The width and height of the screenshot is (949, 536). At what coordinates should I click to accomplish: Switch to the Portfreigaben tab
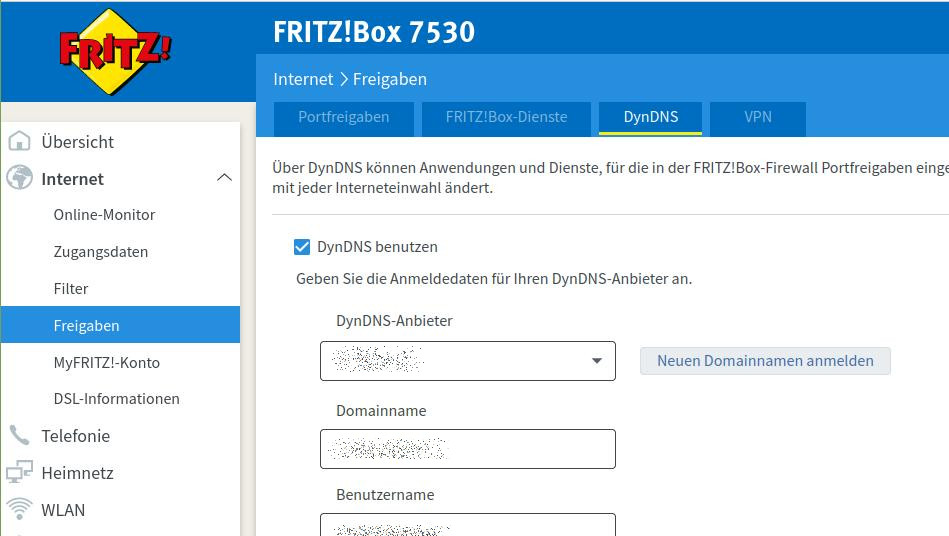pyautogui.click(x=344, y=117)
